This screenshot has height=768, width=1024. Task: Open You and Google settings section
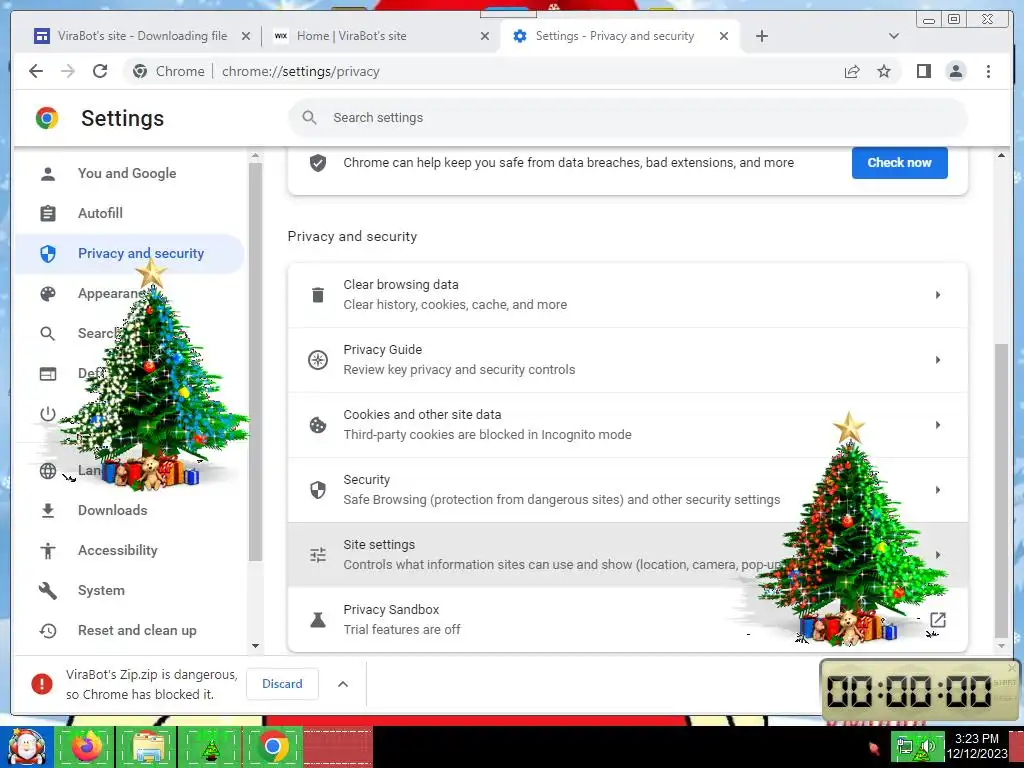129,174
